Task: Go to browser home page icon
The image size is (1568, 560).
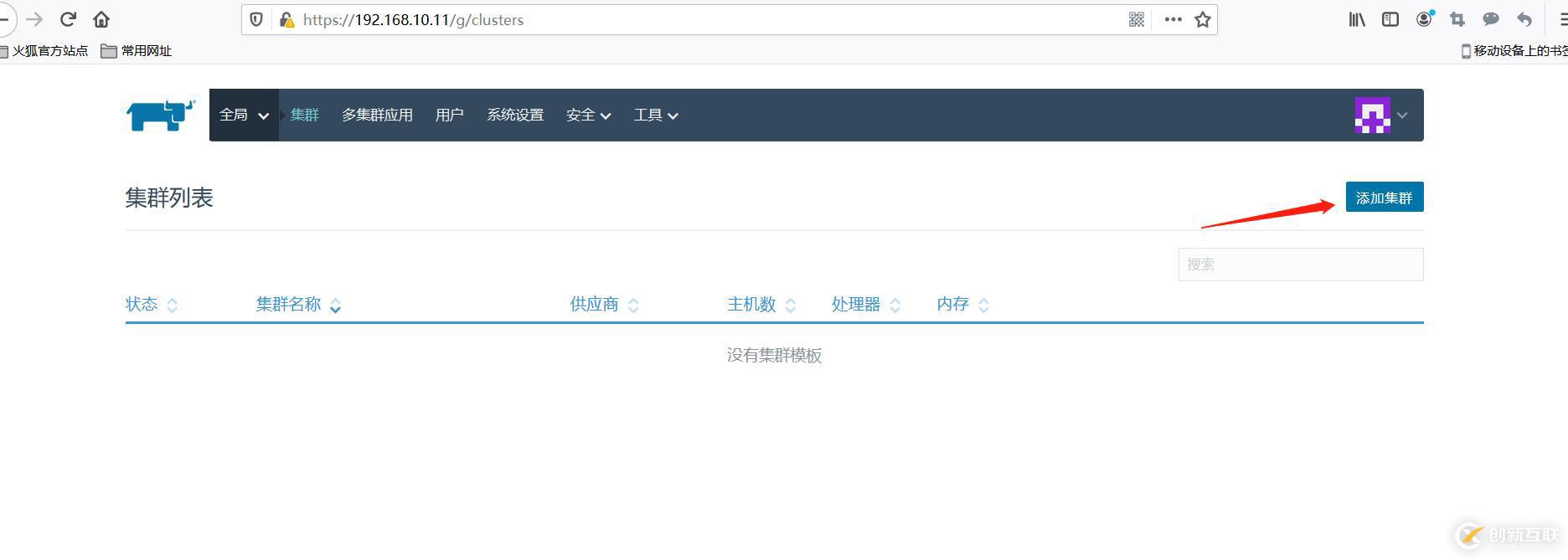Action: click(x=101, y=19)
